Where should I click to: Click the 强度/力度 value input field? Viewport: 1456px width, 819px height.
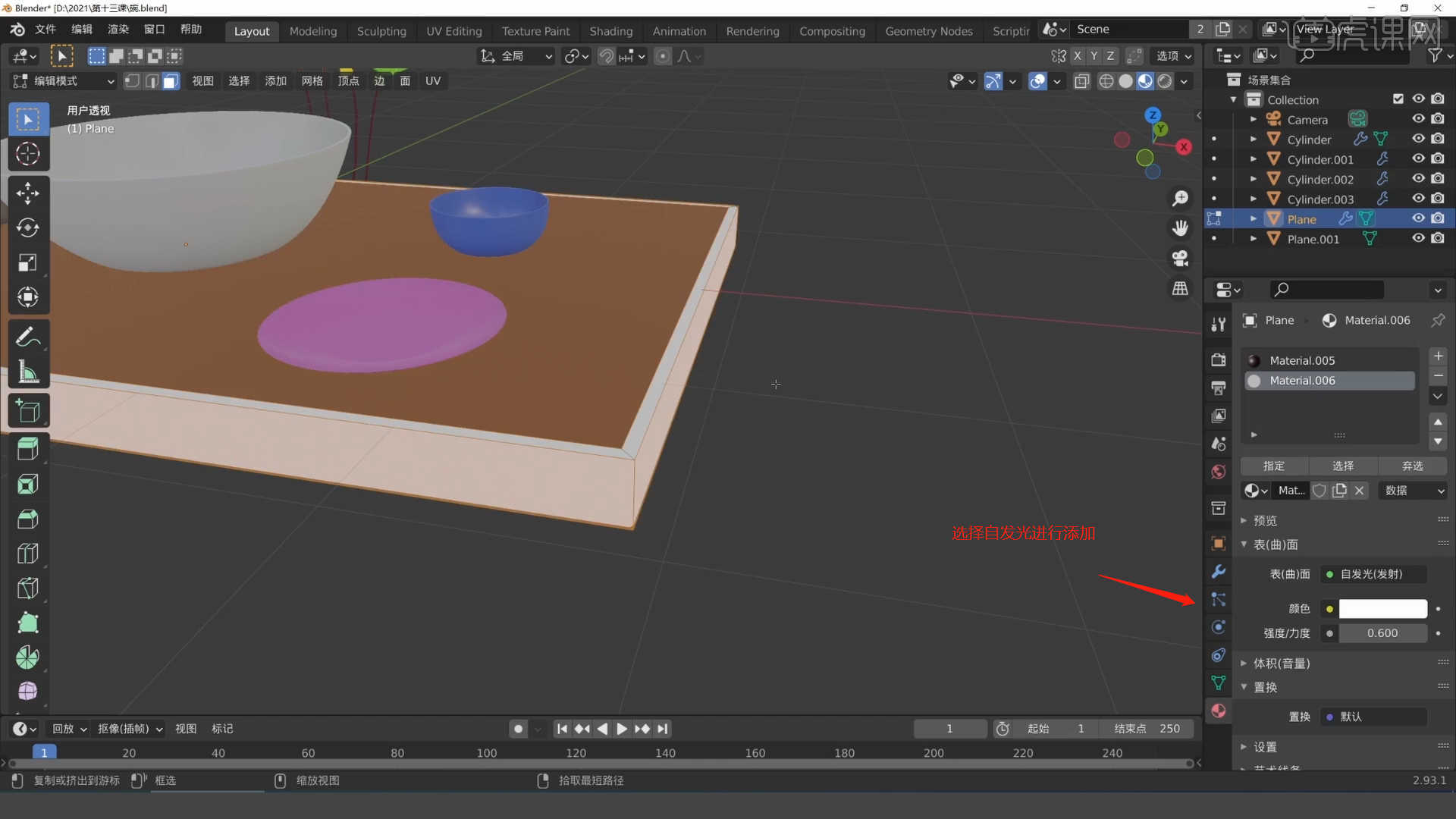(1382, 632)
